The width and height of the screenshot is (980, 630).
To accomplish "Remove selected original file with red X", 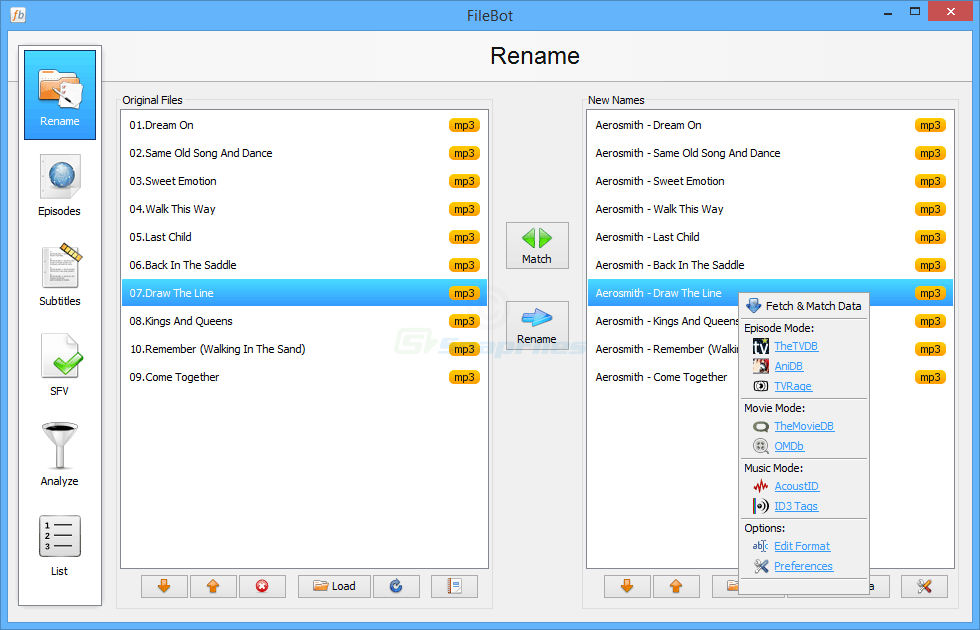I will [x=262, y=586].
